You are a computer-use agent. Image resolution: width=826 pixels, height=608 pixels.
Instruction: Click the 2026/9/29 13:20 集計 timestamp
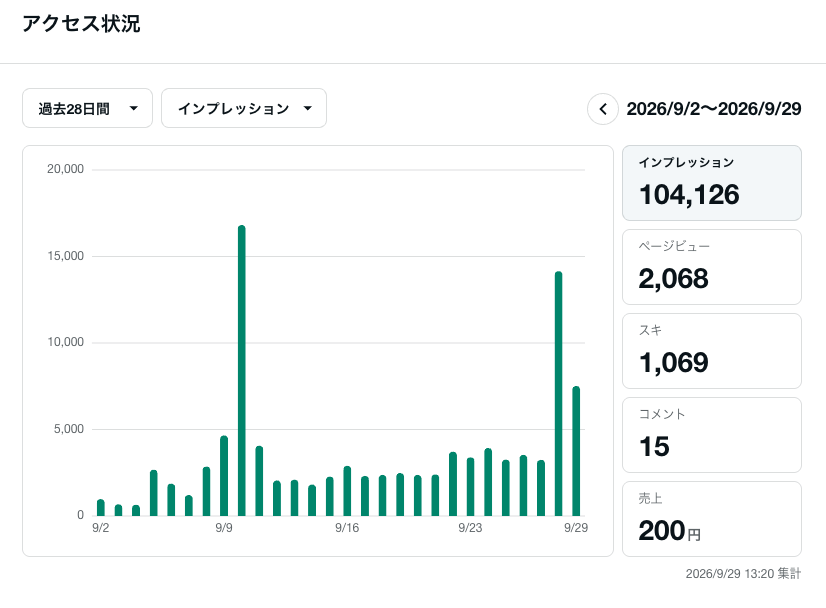coord(743,573)
